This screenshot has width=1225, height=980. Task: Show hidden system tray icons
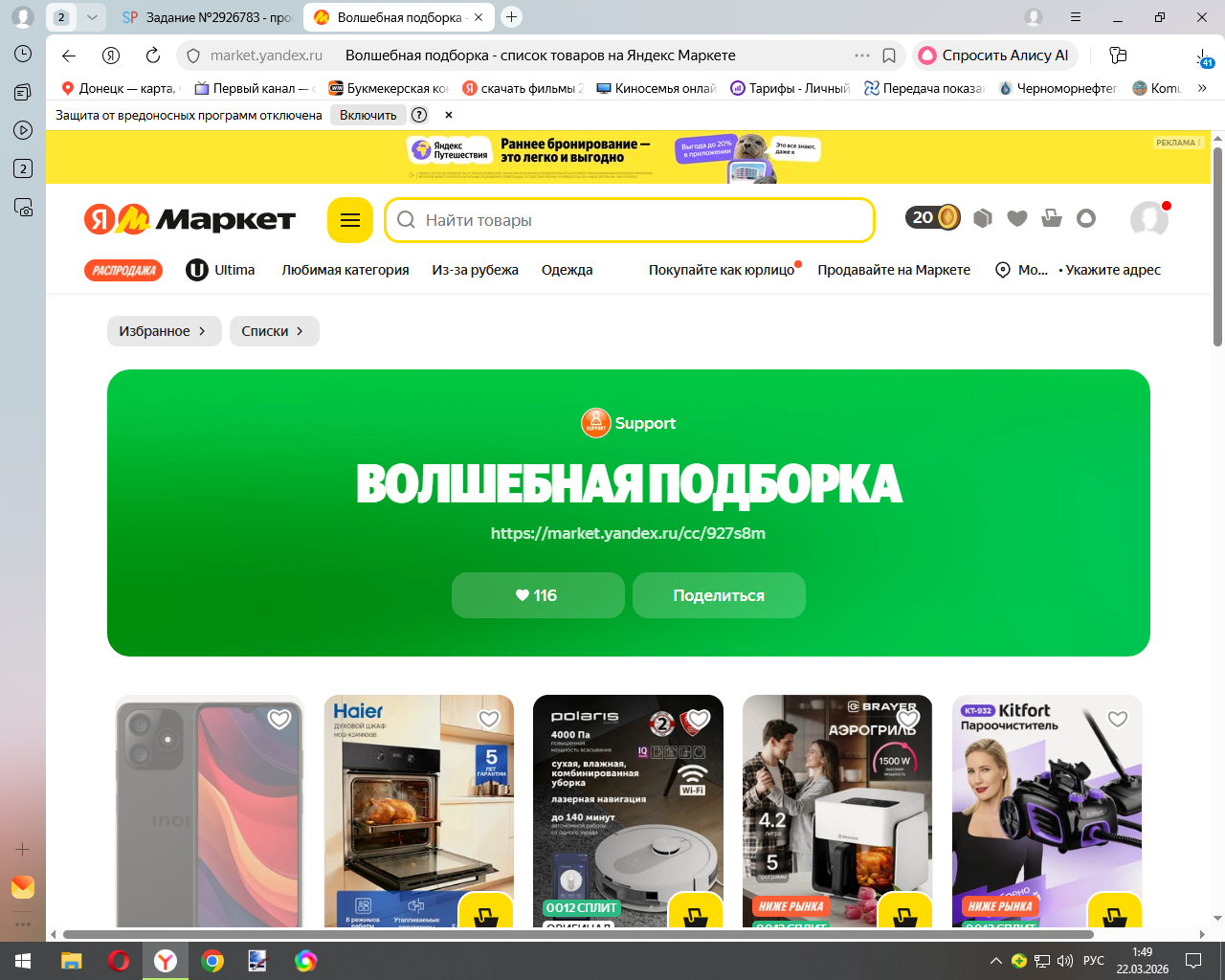click(996, 961)
